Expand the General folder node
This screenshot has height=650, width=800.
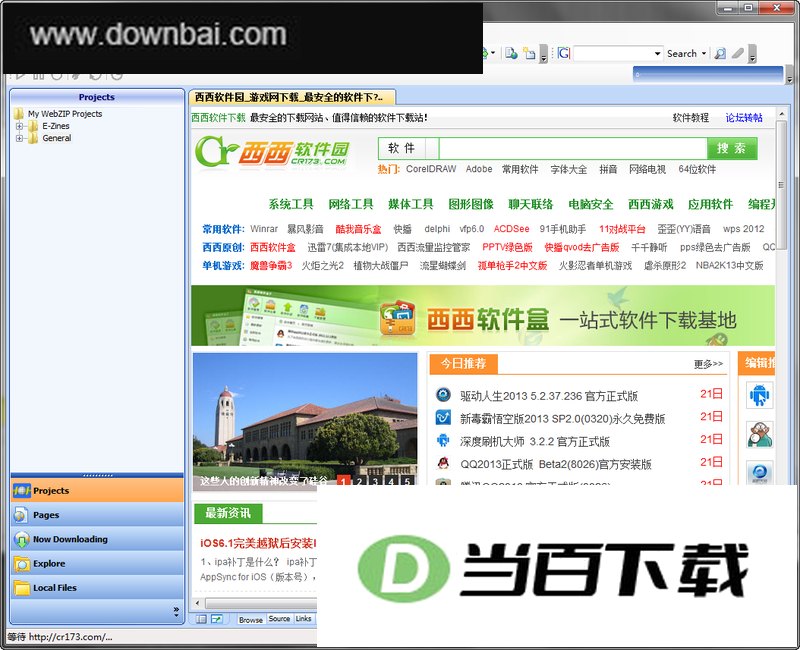19,138
